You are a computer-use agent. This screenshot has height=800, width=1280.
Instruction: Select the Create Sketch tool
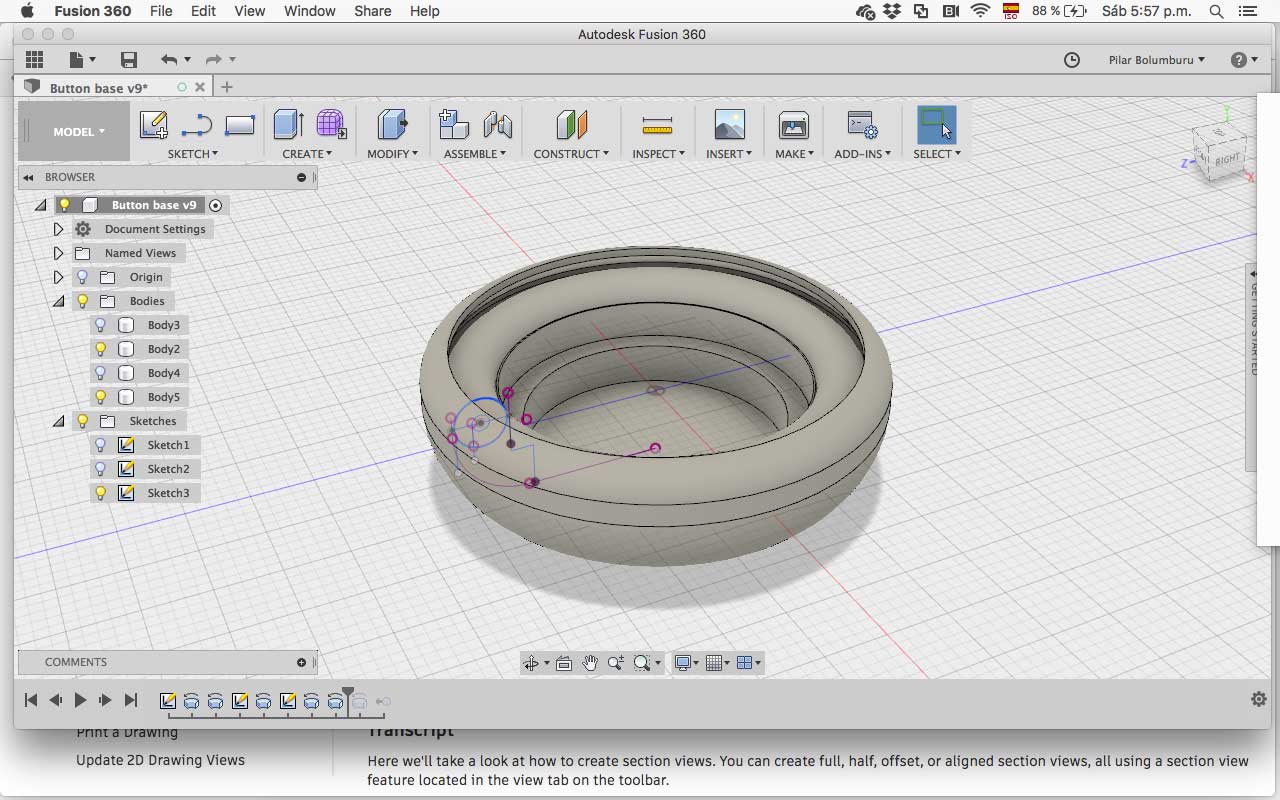click(153, 125)
